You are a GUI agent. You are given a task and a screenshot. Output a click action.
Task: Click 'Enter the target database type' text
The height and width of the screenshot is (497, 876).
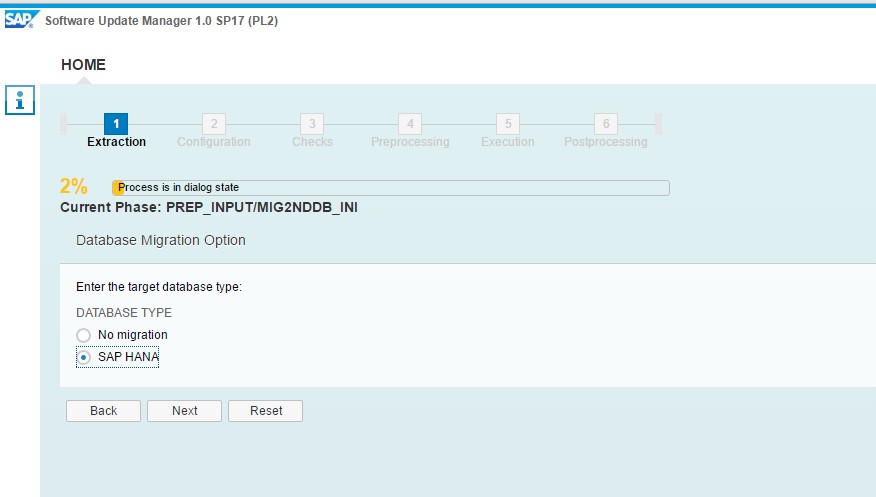[x=159, y=287]
